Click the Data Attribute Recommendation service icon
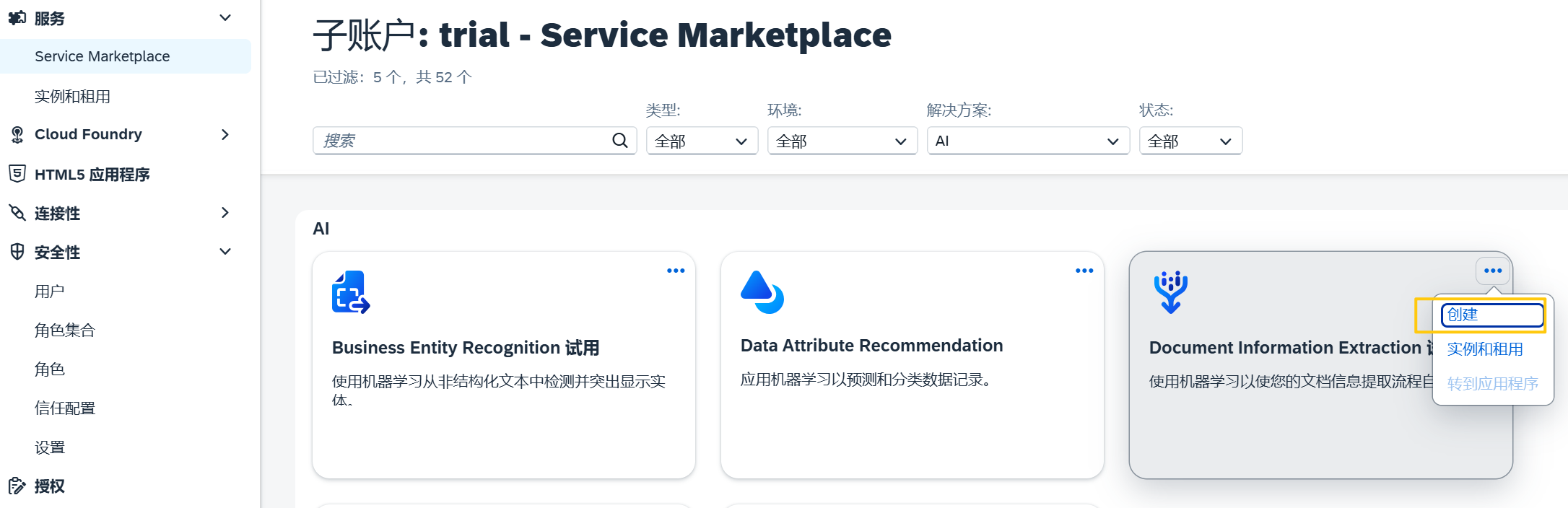The width and height of the screenshot is (1568, 508). [x=762, y=292]
